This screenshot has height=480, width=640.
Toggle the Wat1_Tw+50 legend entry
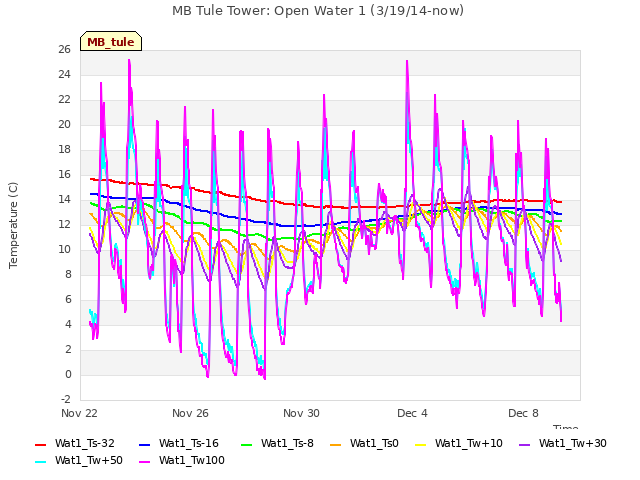tap(79, 461)
